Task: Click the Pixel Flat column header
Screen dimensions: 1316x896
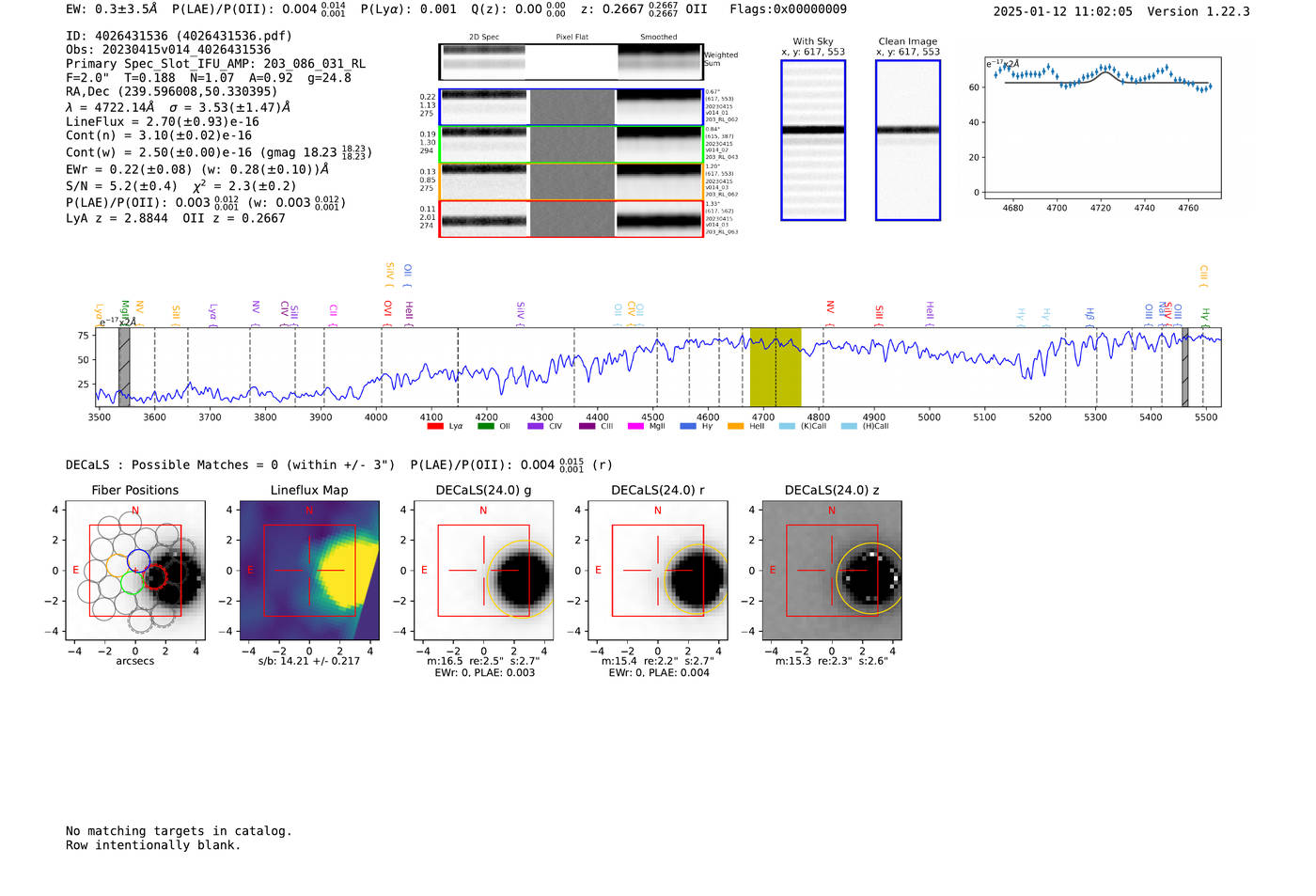Action: tap(572, 38)
